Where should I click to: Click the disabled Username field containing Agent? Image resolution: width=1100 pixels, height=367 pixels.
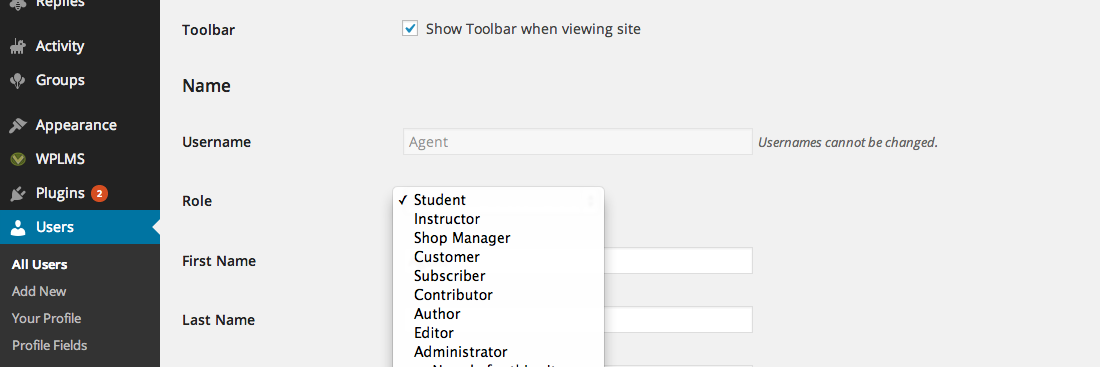[x=577, y=142]
